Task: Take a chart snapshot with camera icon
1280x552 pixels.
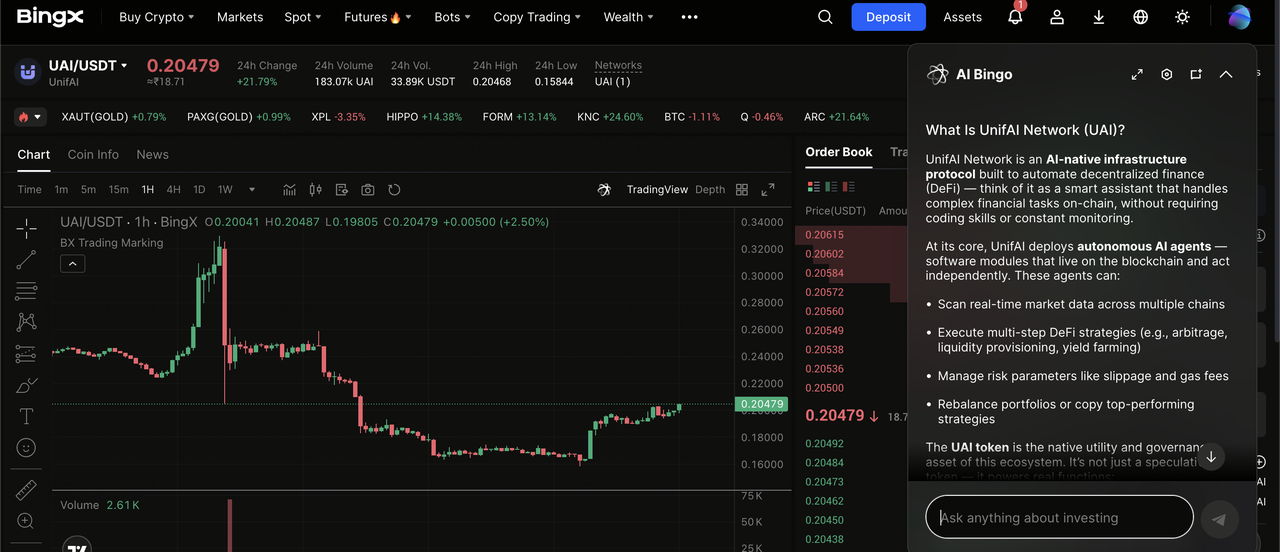Action: pyautogui.click(x=368, y=190)
